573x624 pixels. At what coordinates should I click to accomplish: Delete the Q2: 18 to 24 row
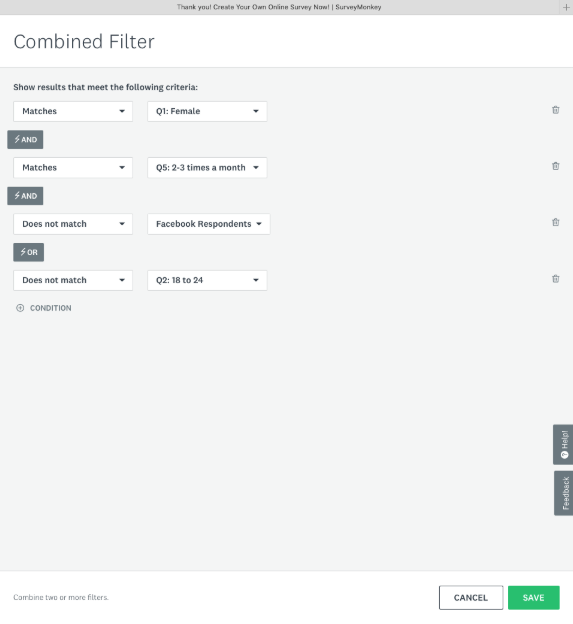click(x=555, y=279)
